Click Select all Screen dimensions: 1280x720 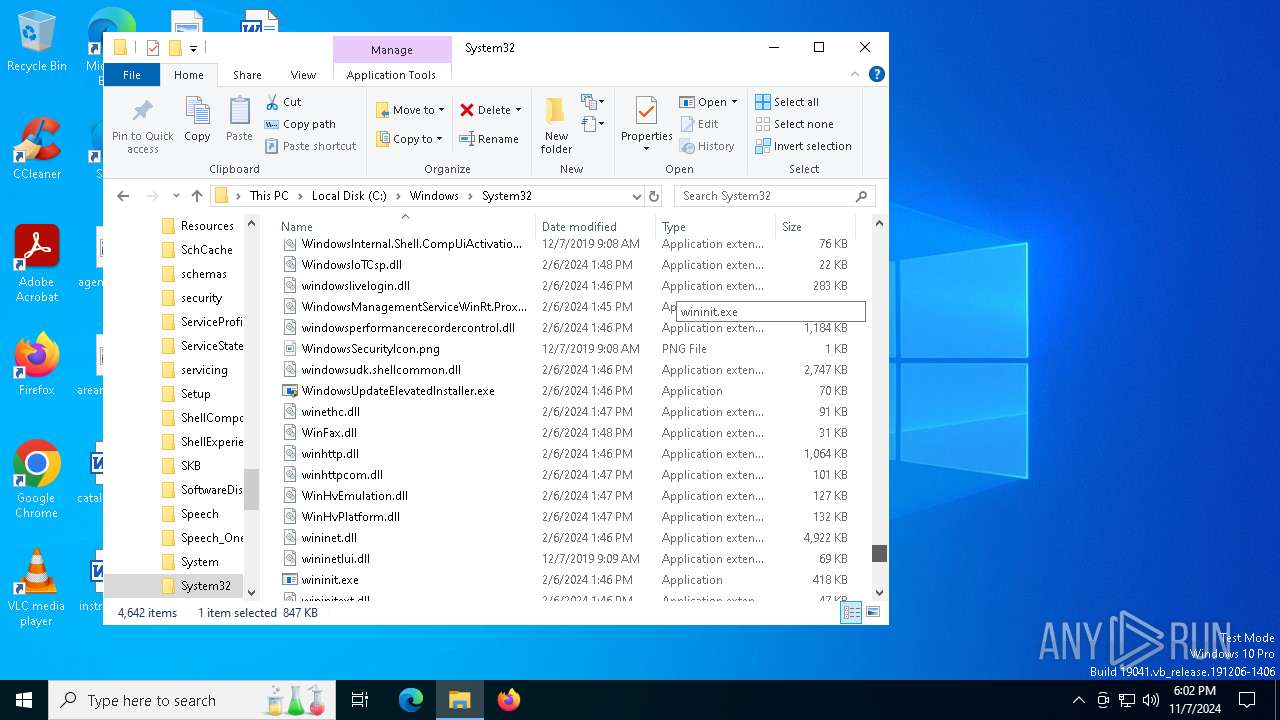[787, 102]
